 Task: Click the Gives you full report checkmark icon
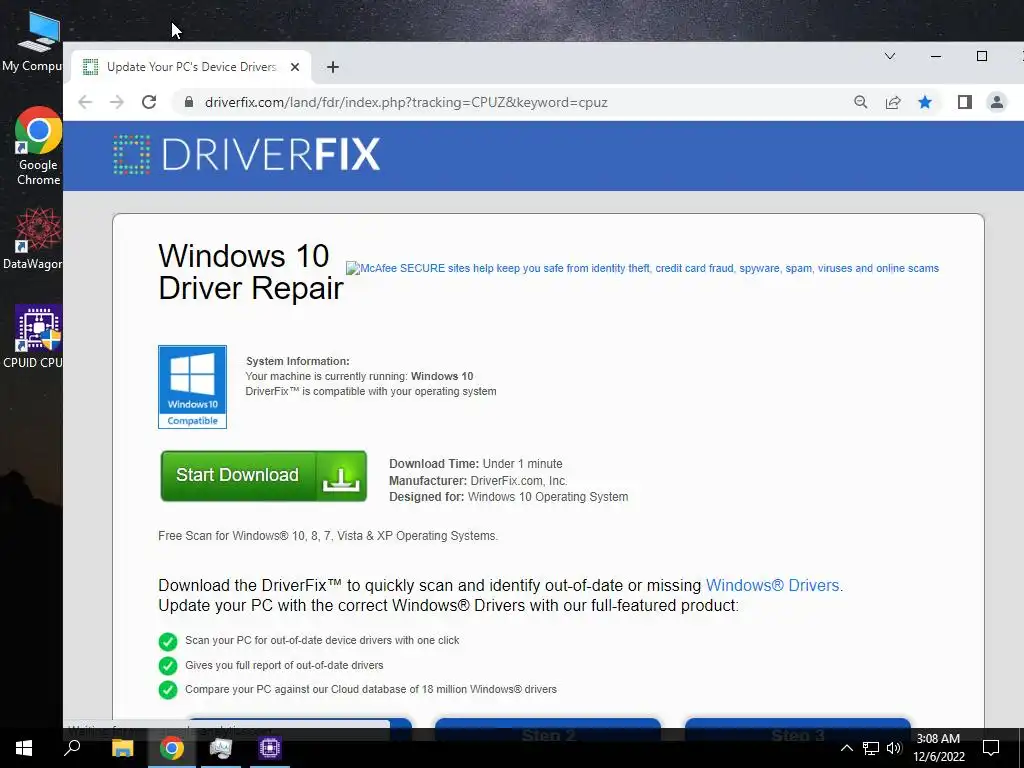168,665
